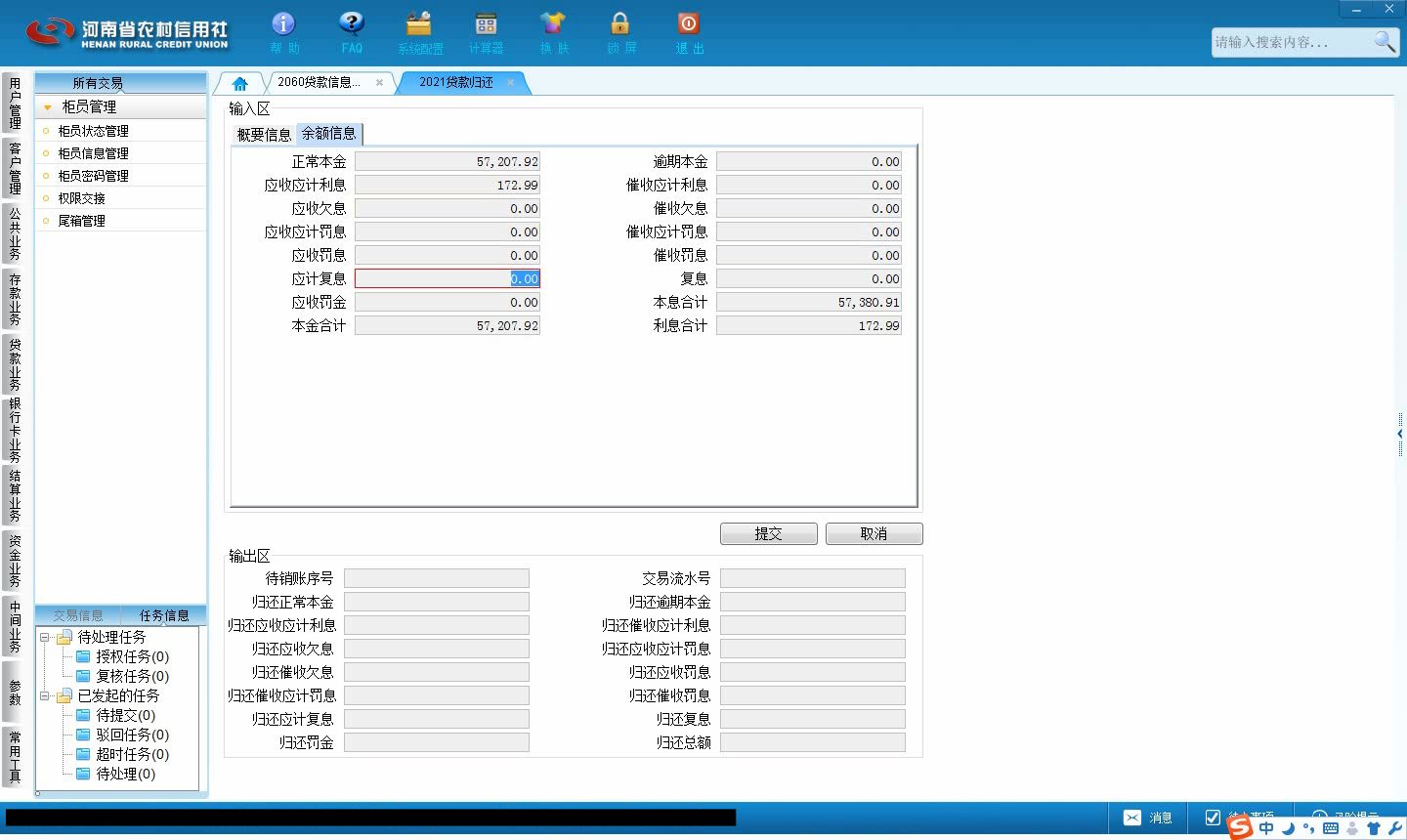This screenshot has height=840, width=1407.
Task: Open the IME wrench tools icon
Action: [1394, 828]
